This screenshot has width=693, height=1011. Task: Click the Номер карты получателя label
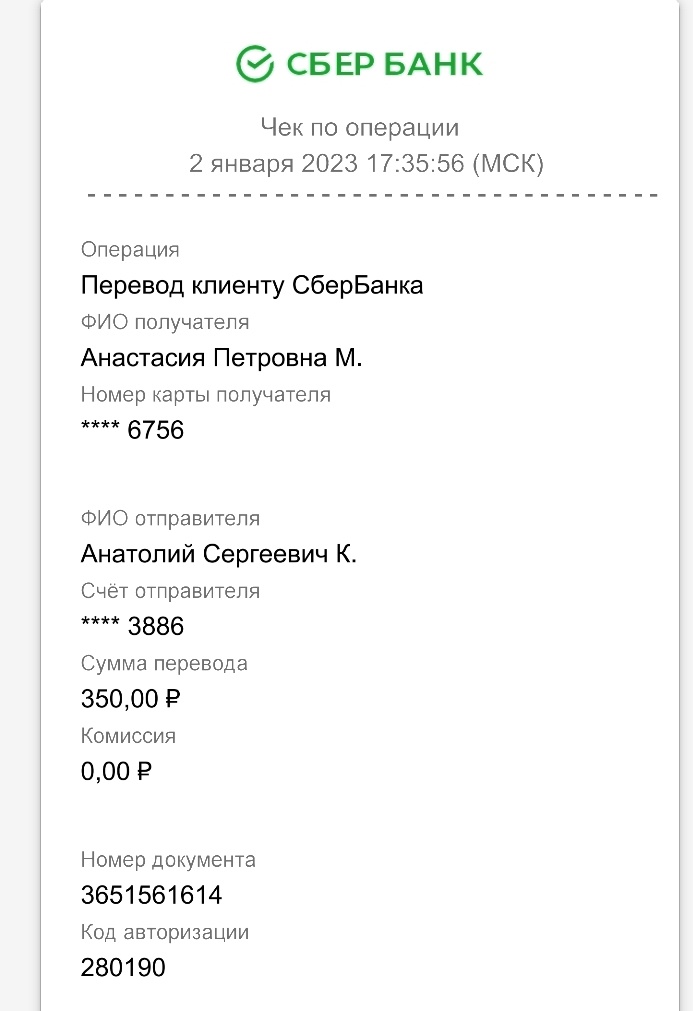click(x=206, y=395)
